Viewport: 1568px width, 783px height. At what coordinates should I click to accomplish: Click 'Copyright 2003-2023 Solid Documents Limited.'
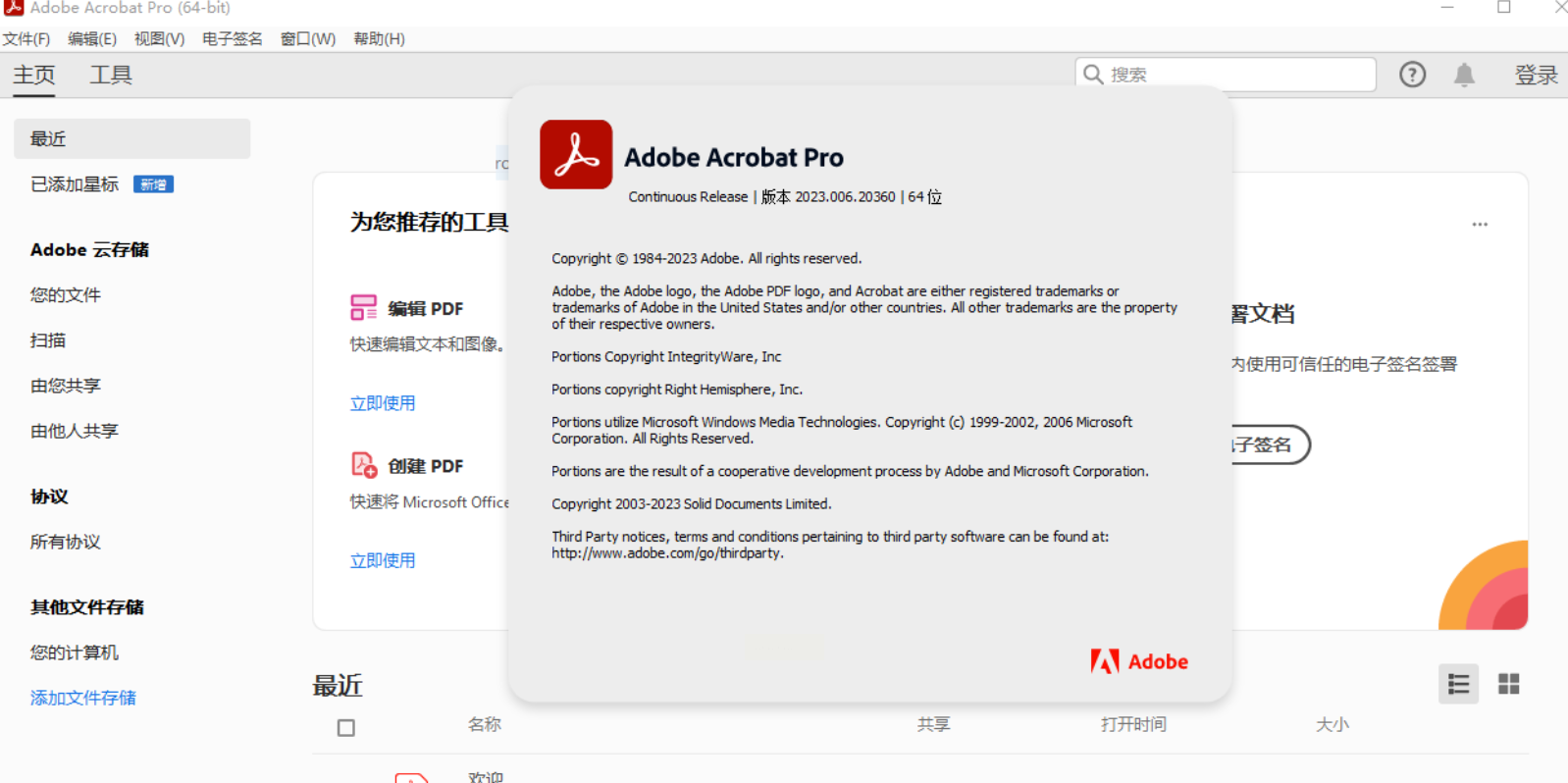[x=692, y=504]
